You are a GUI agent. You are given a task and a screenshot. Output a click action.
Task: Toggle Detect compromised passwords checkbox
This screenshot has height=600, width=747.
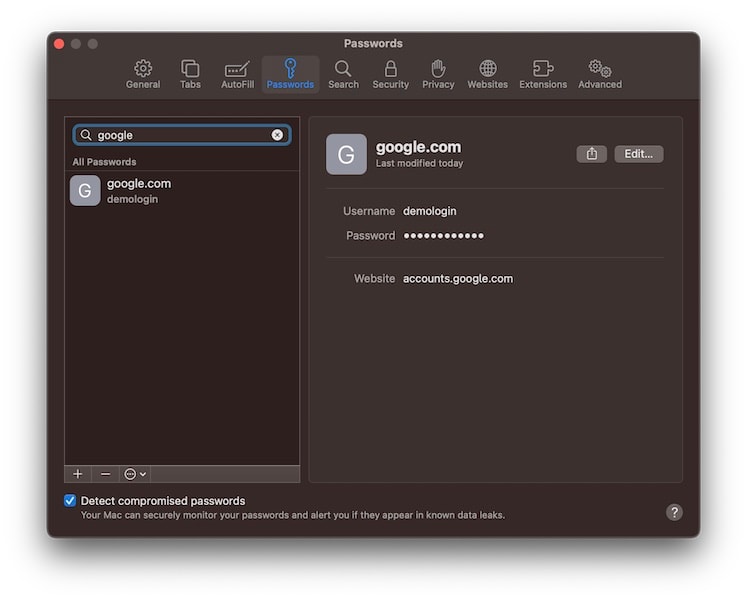(70, 500)
